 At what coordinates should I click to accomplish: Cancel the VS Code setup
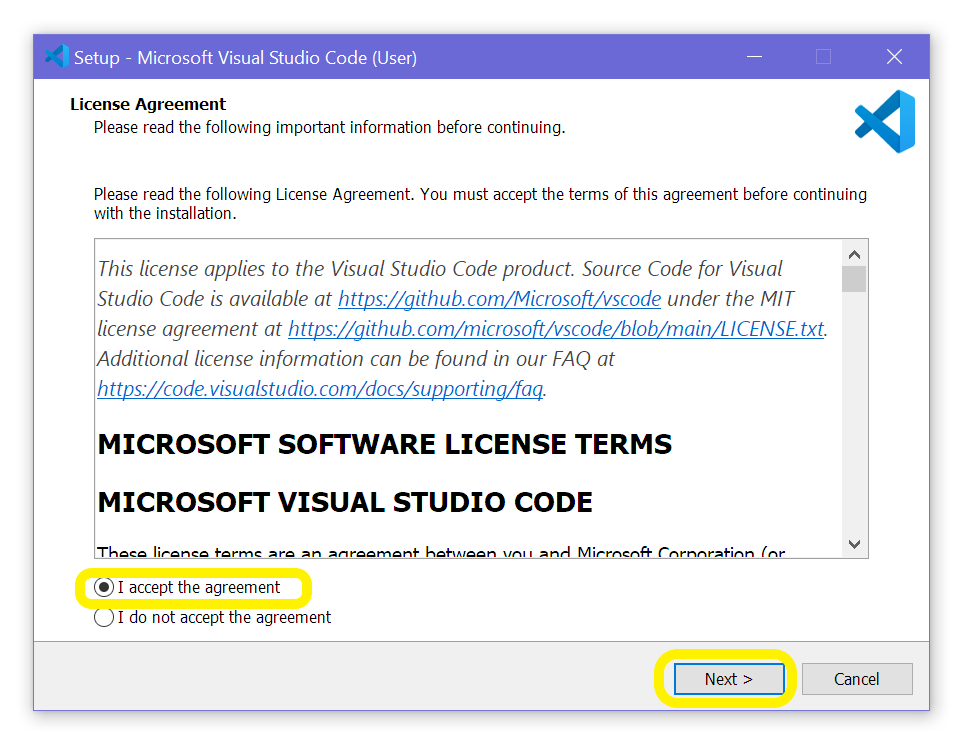pos(857,679)
